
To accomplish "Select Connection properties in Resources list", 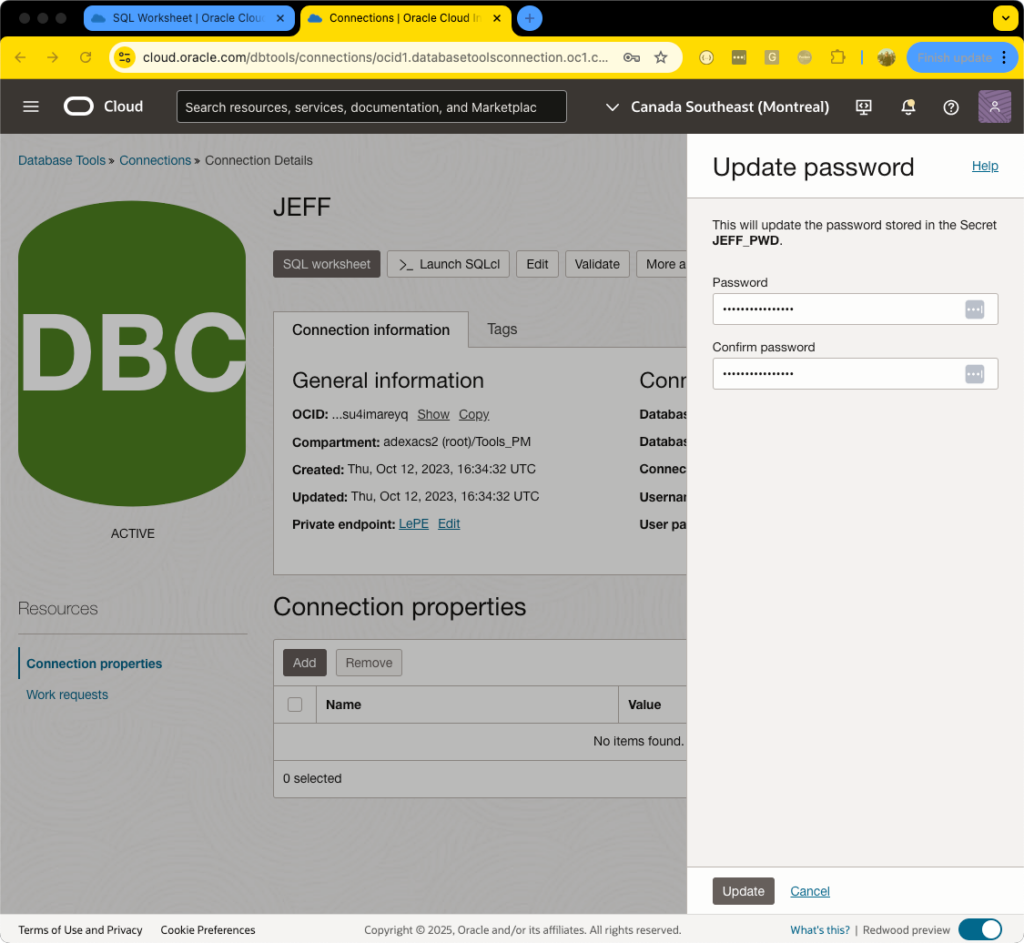I will click(94, 663).
